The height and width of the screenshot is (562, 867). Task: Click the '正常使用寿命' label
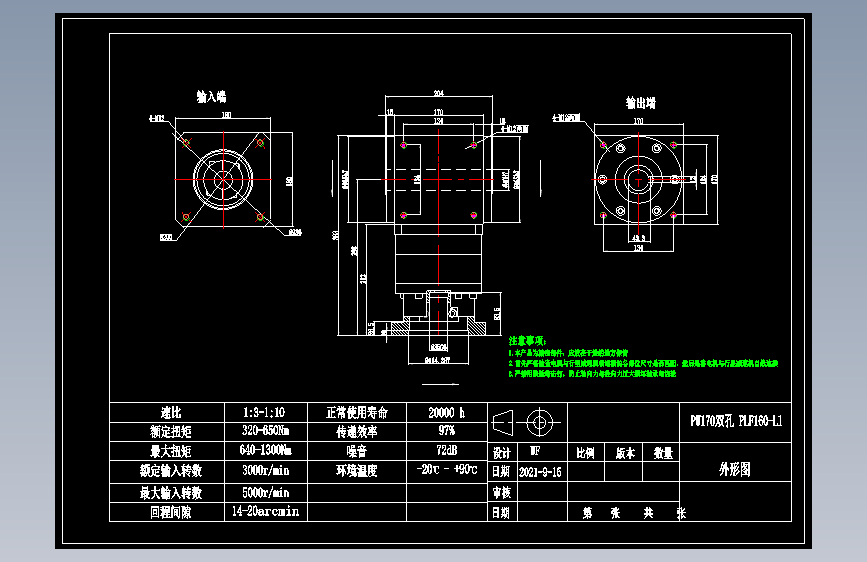coord(357,412)
